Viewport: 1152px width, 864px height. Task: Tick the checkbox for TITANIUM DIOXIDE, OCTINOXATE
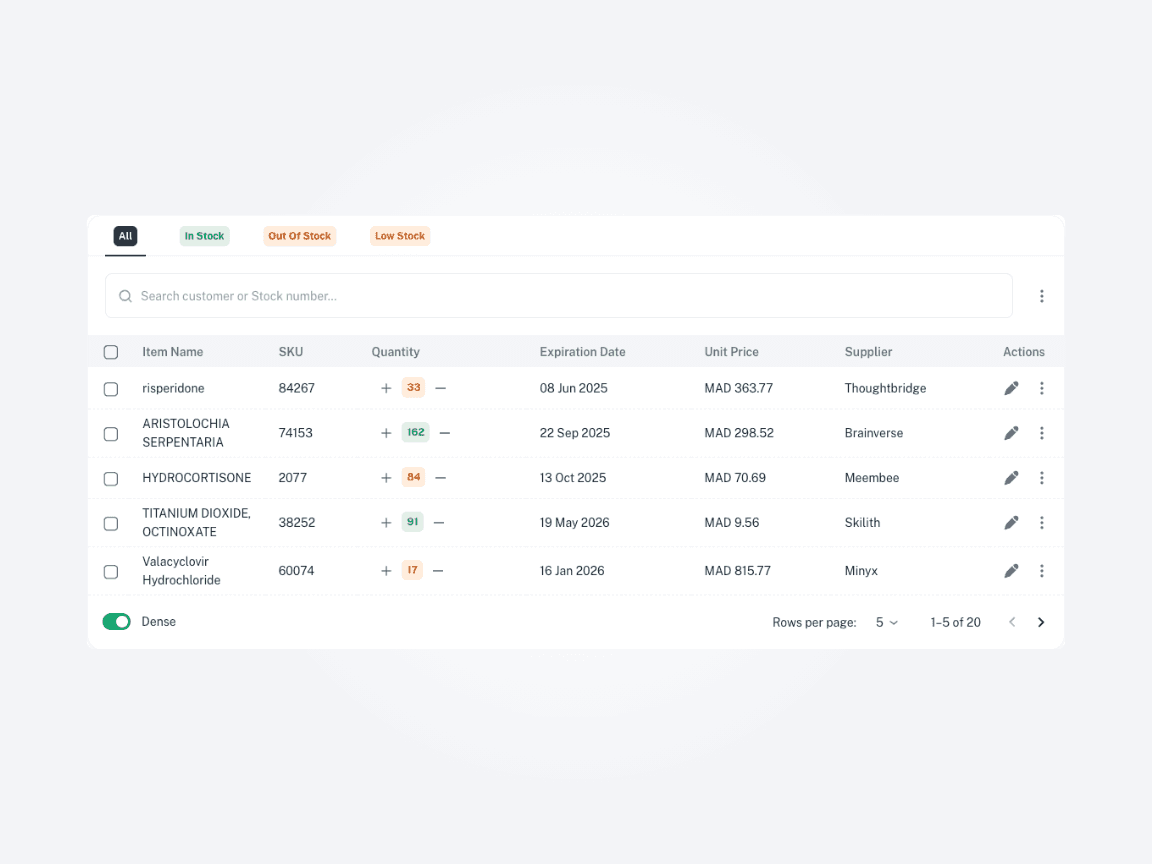(111, 523)
